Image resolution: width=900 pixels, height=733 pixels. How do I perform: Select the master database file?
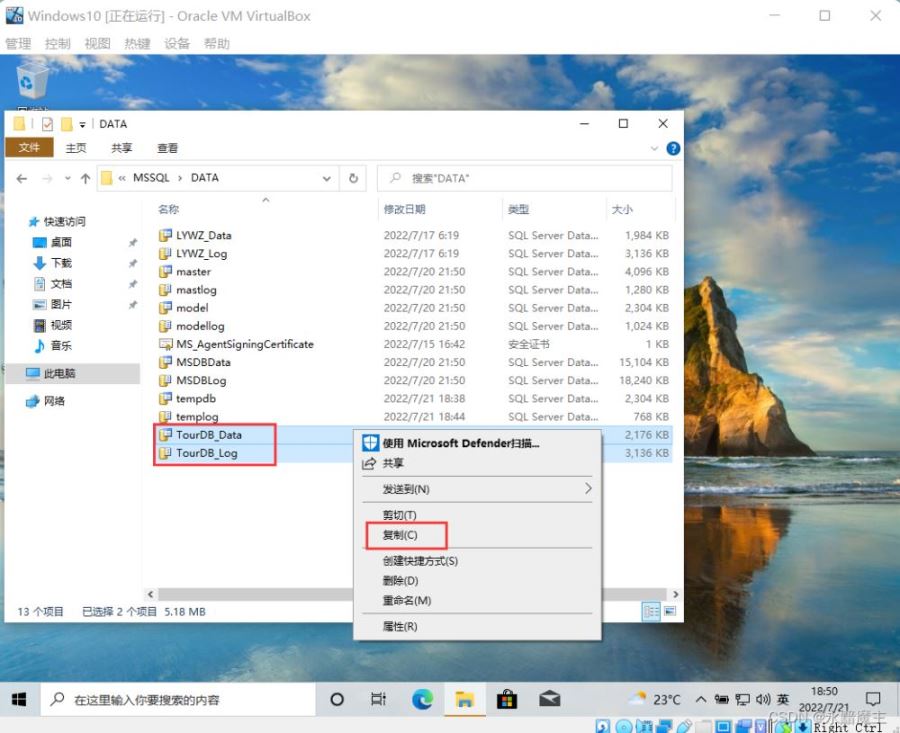point(193,271)
